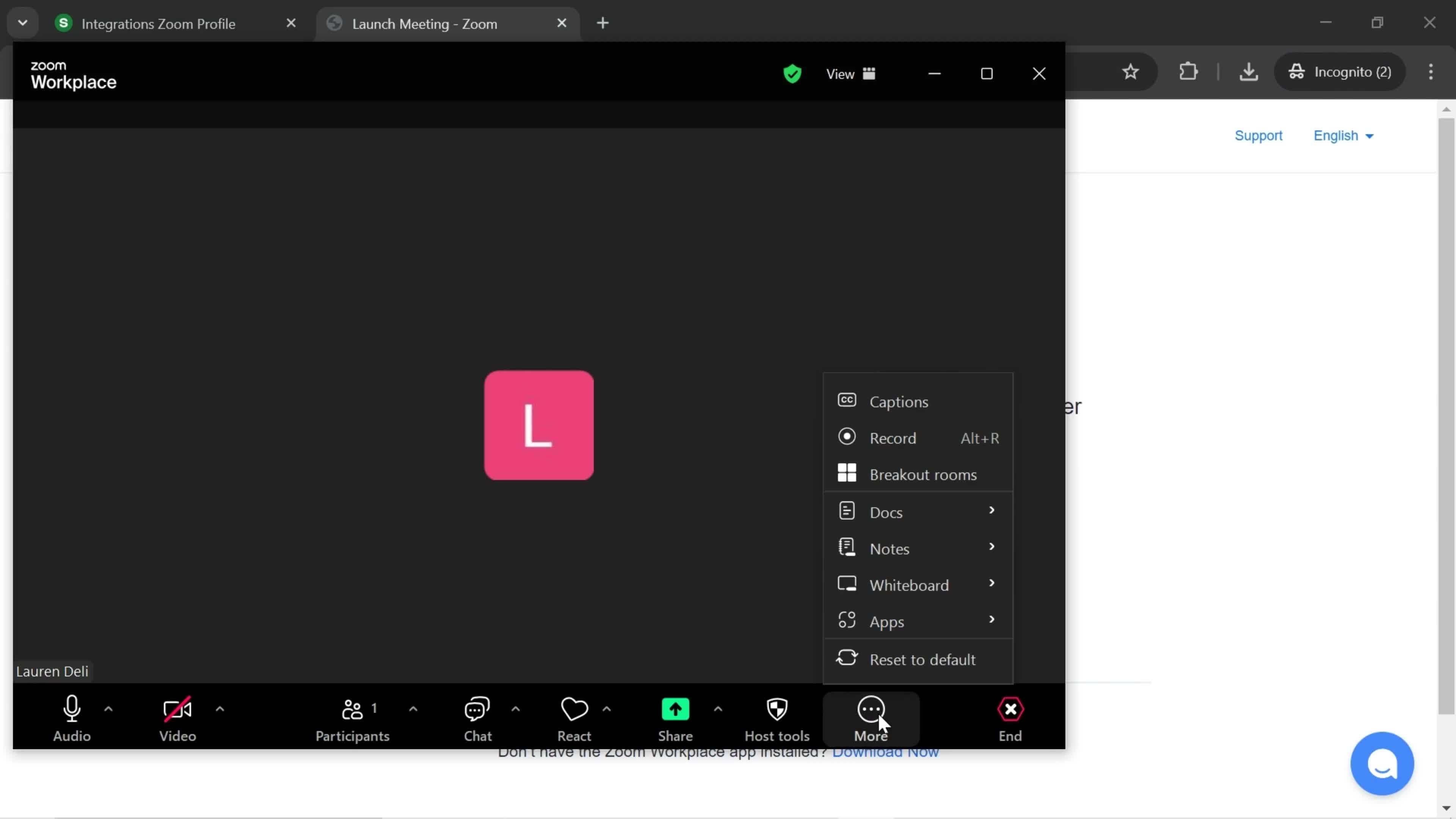Open the English language dropdown
Screen dimensions: 1456x819
(x=1343, y=136)
